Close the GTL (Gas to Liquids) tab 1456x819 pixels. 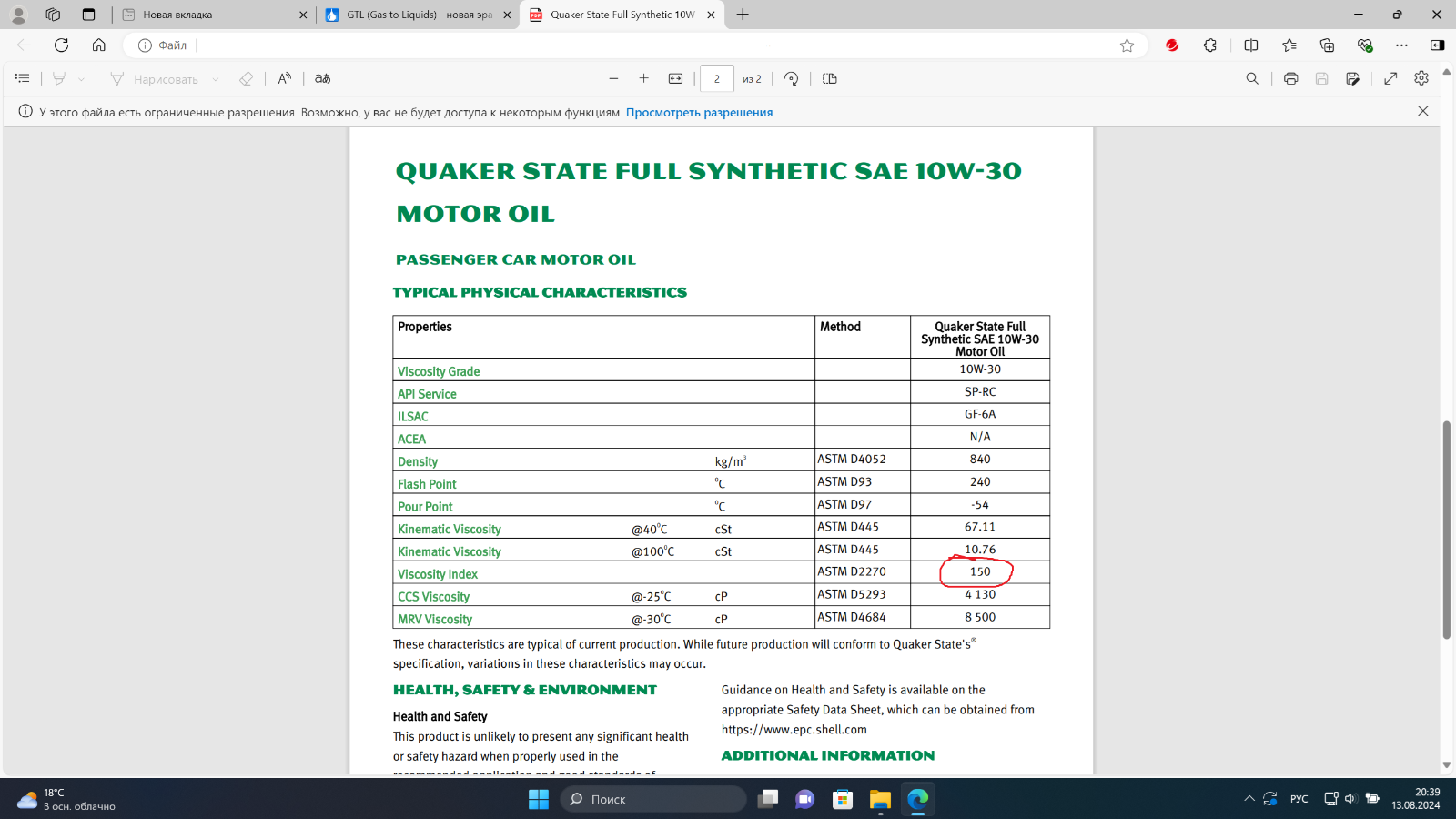(507, 15)
